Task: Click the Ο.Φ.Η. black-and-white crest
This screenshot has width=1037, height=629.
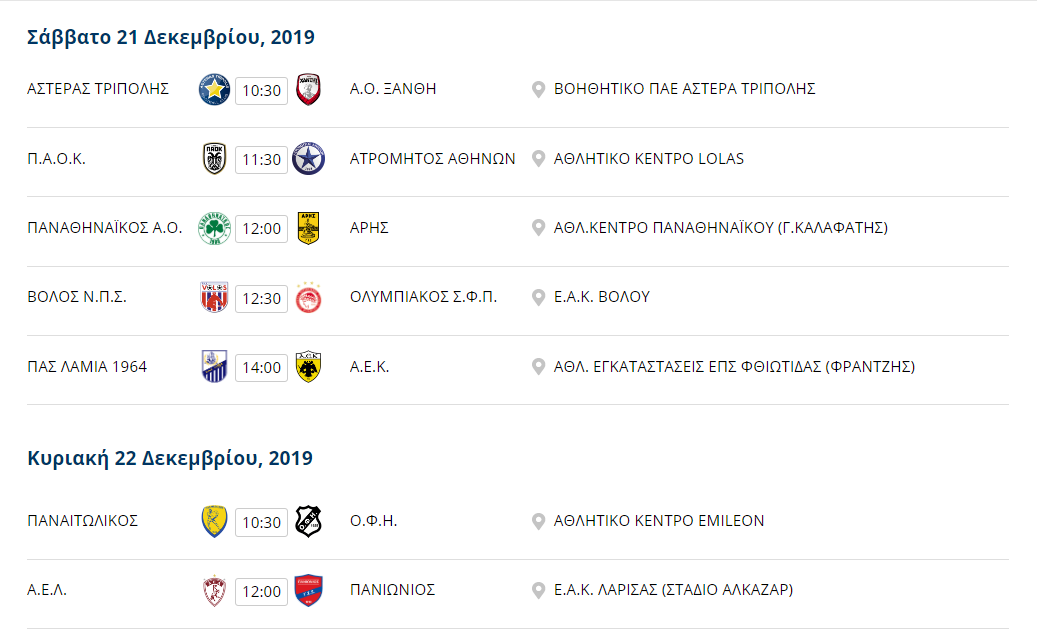Action: (x=308, y=521)
